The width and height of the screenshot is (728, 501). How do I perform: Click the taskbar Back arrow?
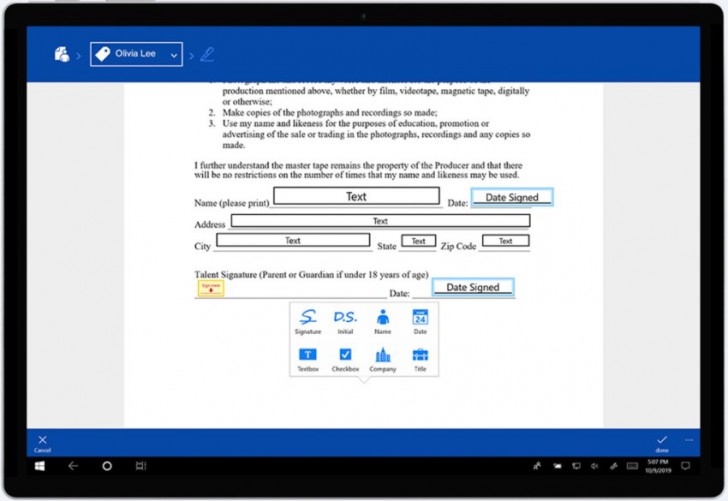coord(73,466)
